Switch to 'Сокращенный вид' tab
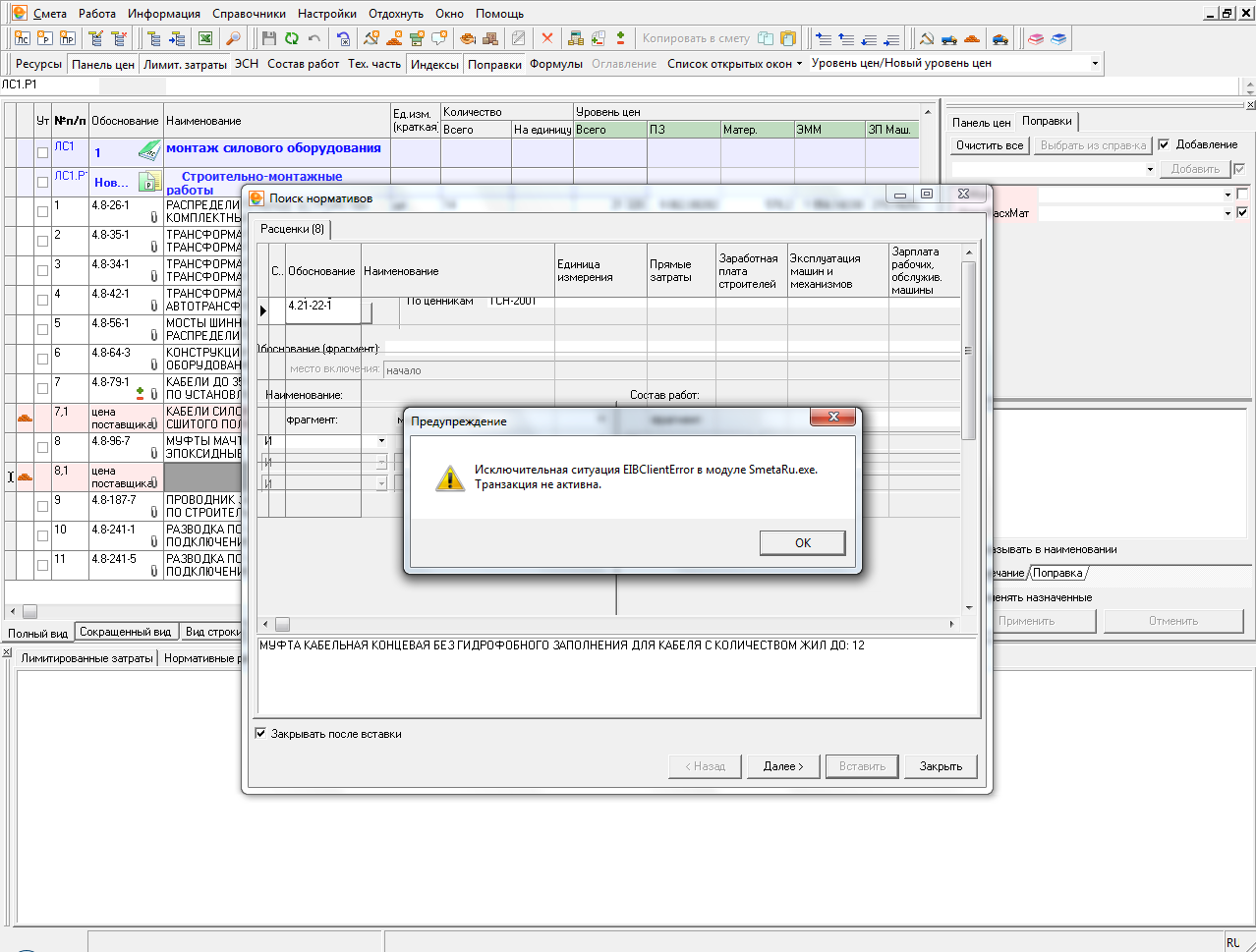 125,632
